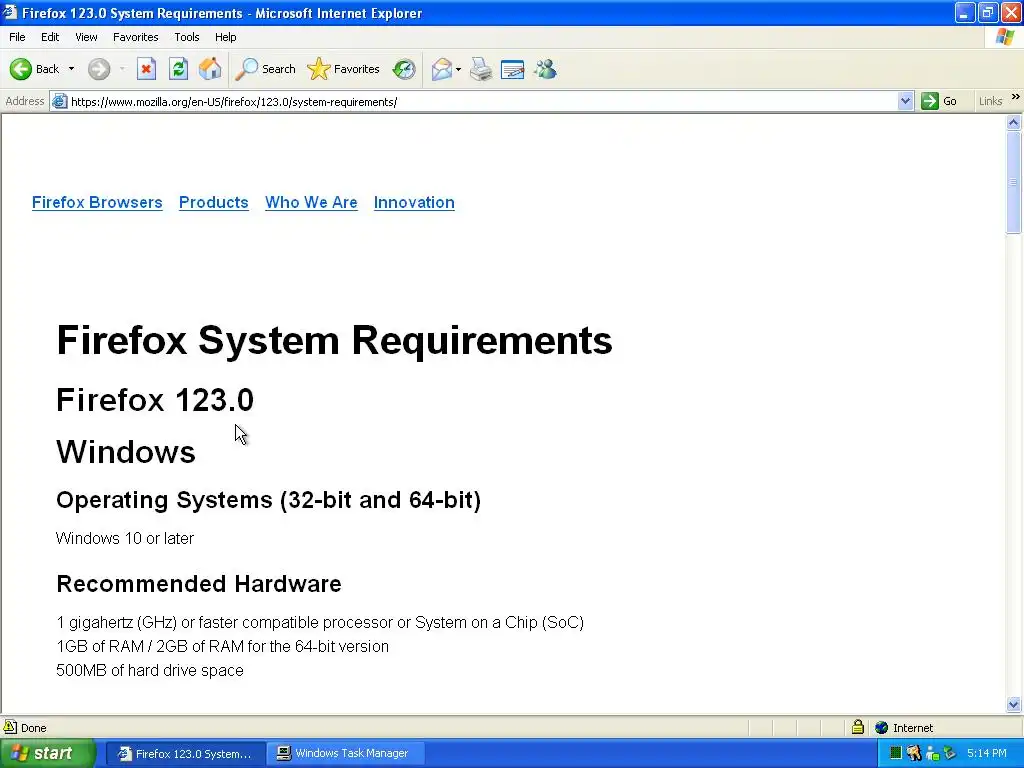Open History via the clock icon
The height and width of the screenshot is (768, 1024).
click(x=404, y=69)
